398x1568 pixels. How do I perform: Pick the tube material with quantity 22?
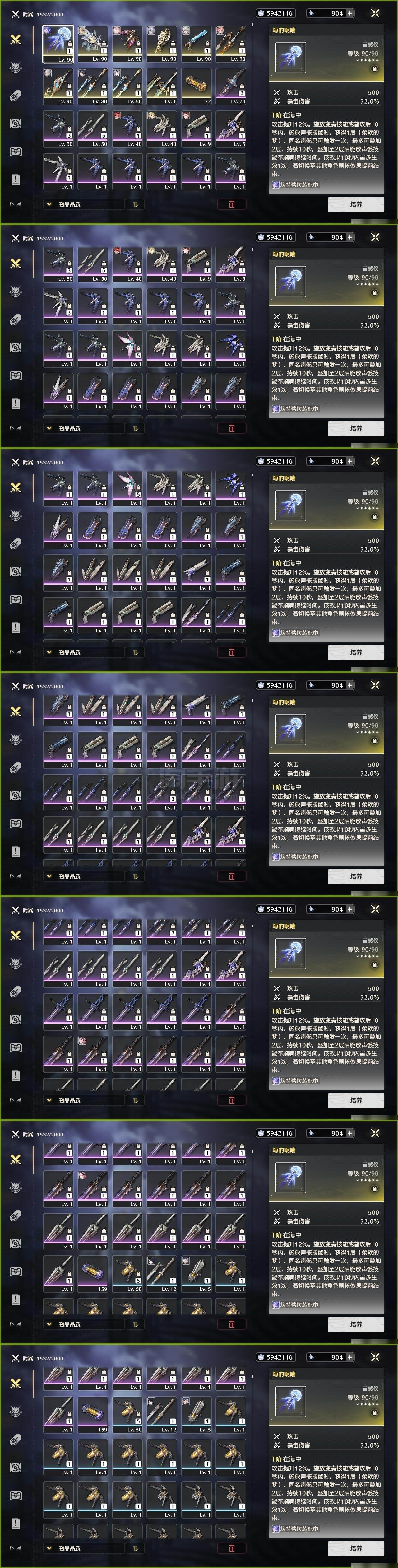click(x=196, y=86)
